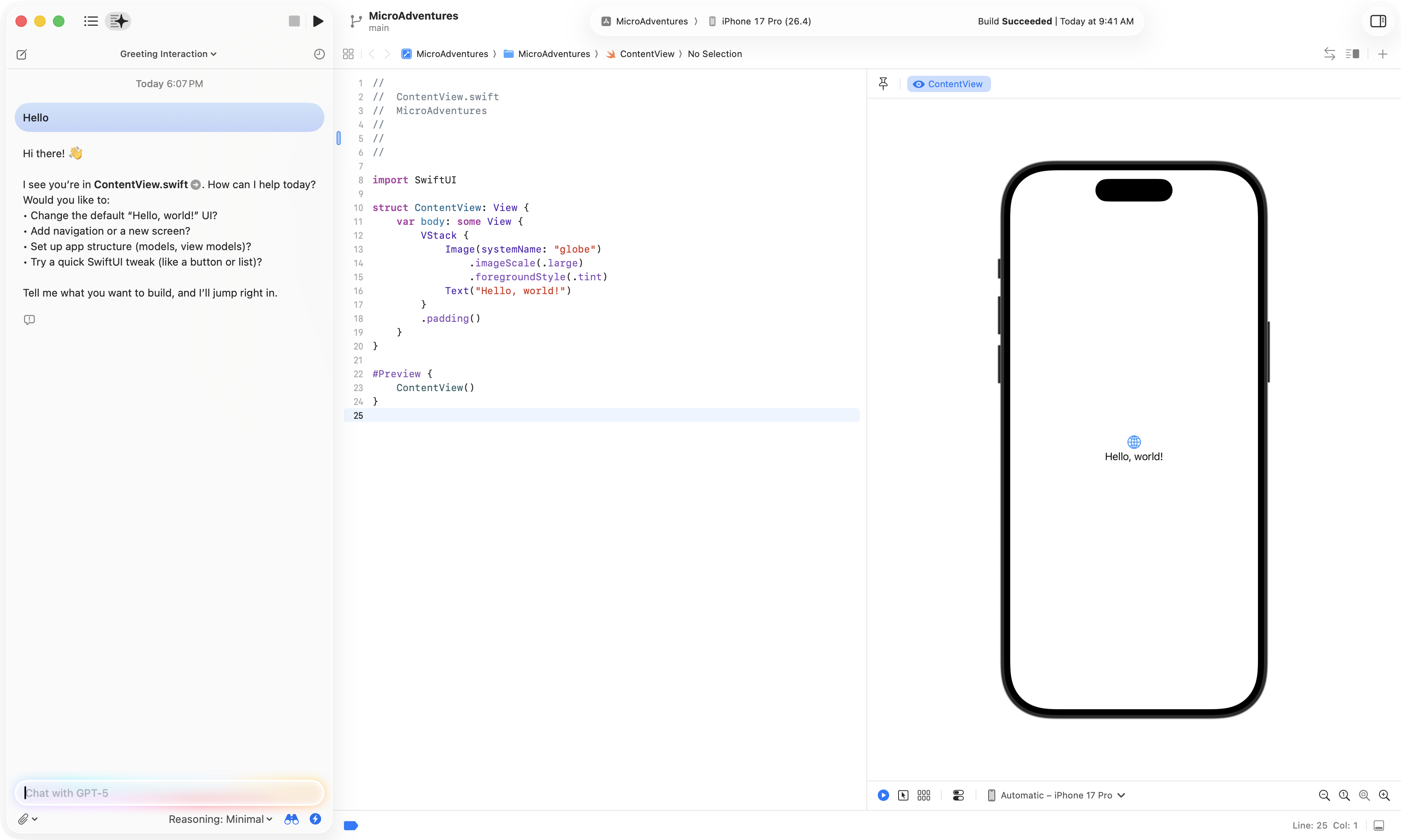Go back in editor history
Image resolution: width=1401 pixels, height=840 pixels.
click(371, 54)
